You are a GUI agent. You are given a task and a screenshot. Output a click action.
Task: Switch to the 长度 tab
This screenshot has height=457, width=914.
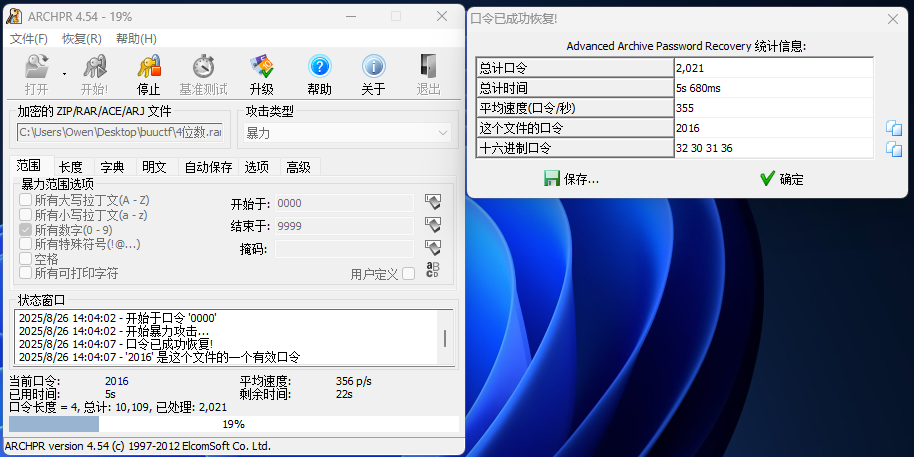71,167
